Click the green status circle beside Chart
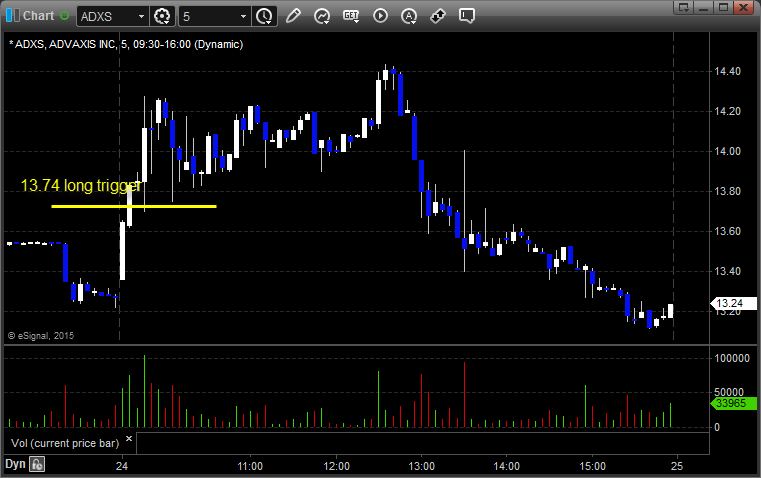 [65, 16]
